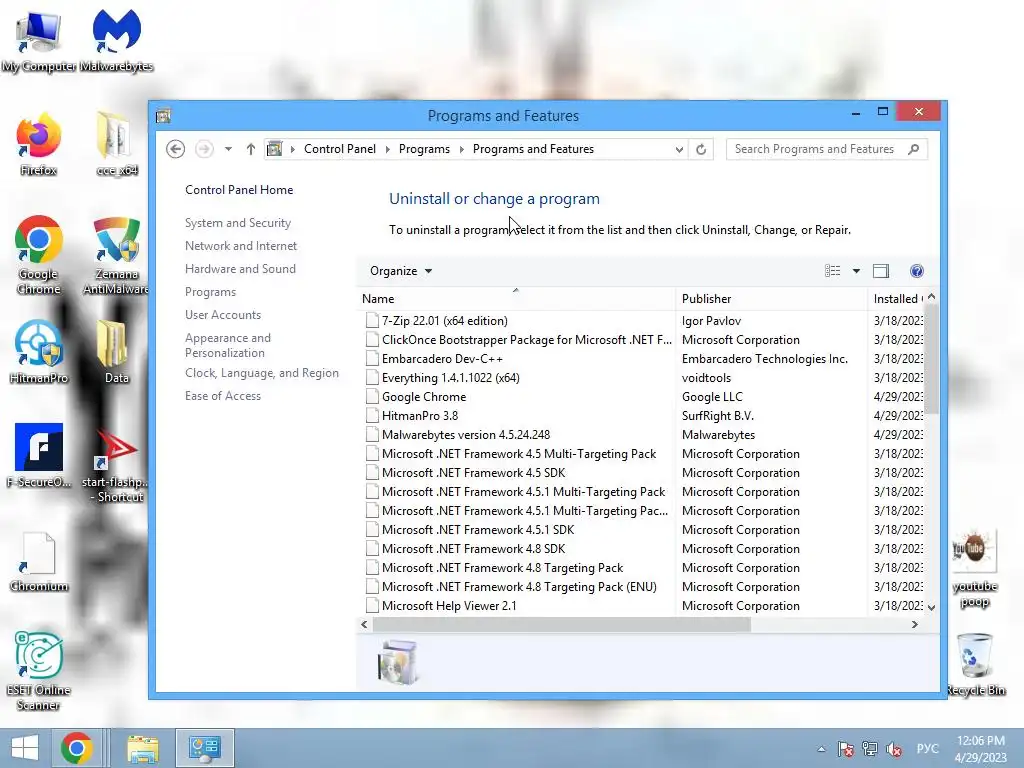Select HitmanPro desktop icon
The height and width of the screenshot is (768, 1024).
pyautogui.click(x=39, y=351)
